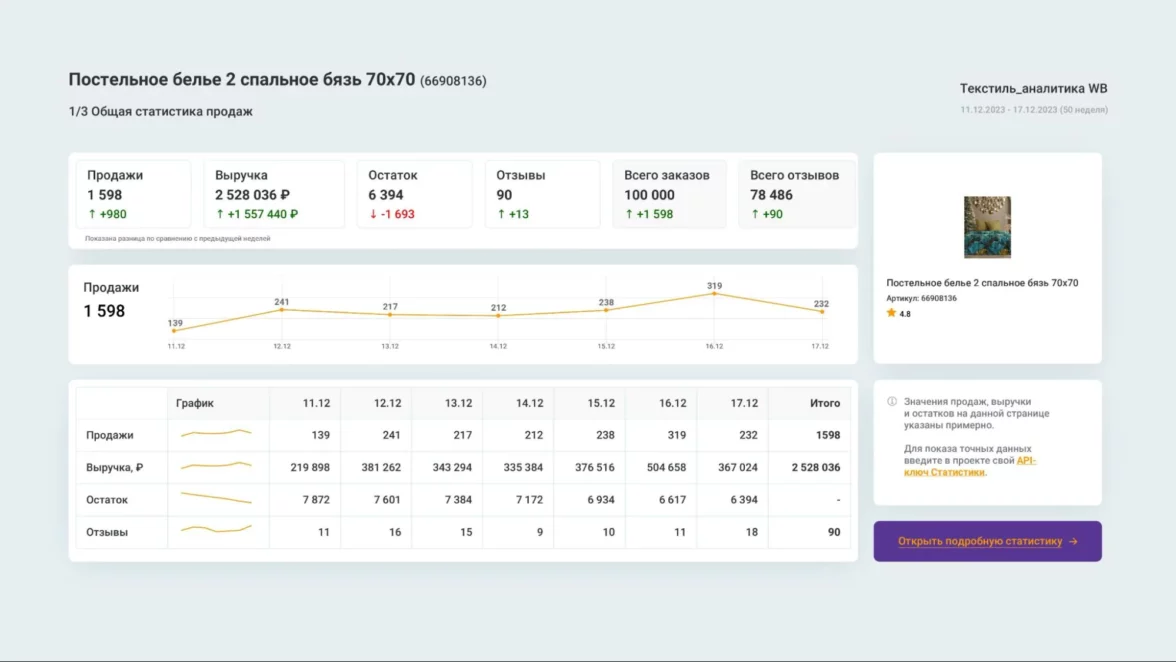Click the График column header

tap(195, 403)
